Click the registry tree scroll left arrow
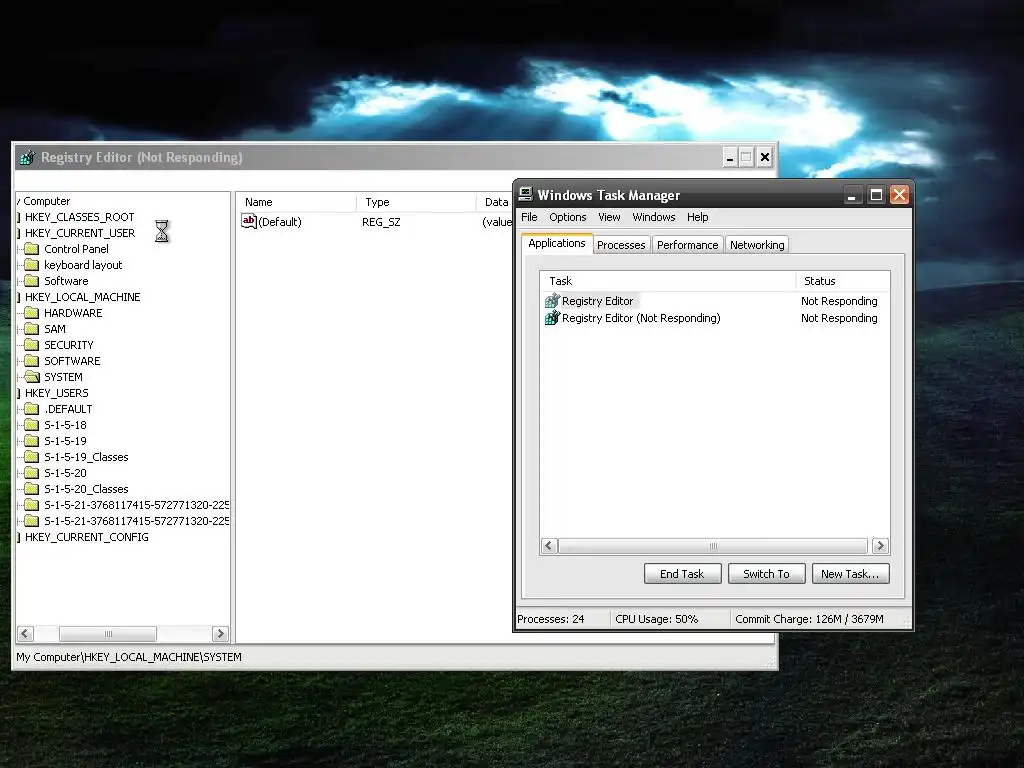The image size is (1024, 768). pyautogui.click(x=25, y=633)
